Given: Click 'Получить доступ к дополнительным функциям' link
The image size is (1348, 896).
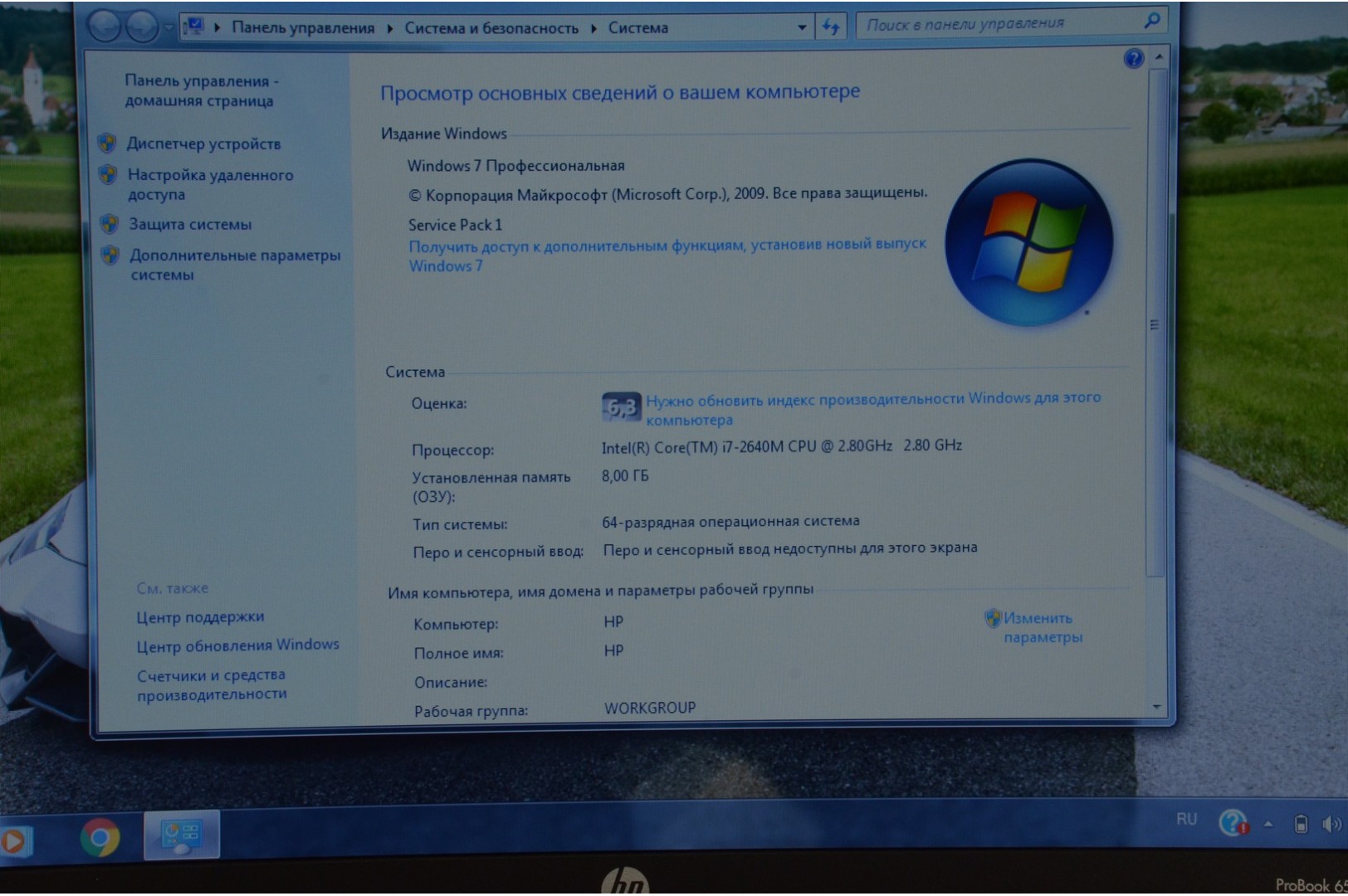Looking at the screenshot, I should tap(667, 255).
